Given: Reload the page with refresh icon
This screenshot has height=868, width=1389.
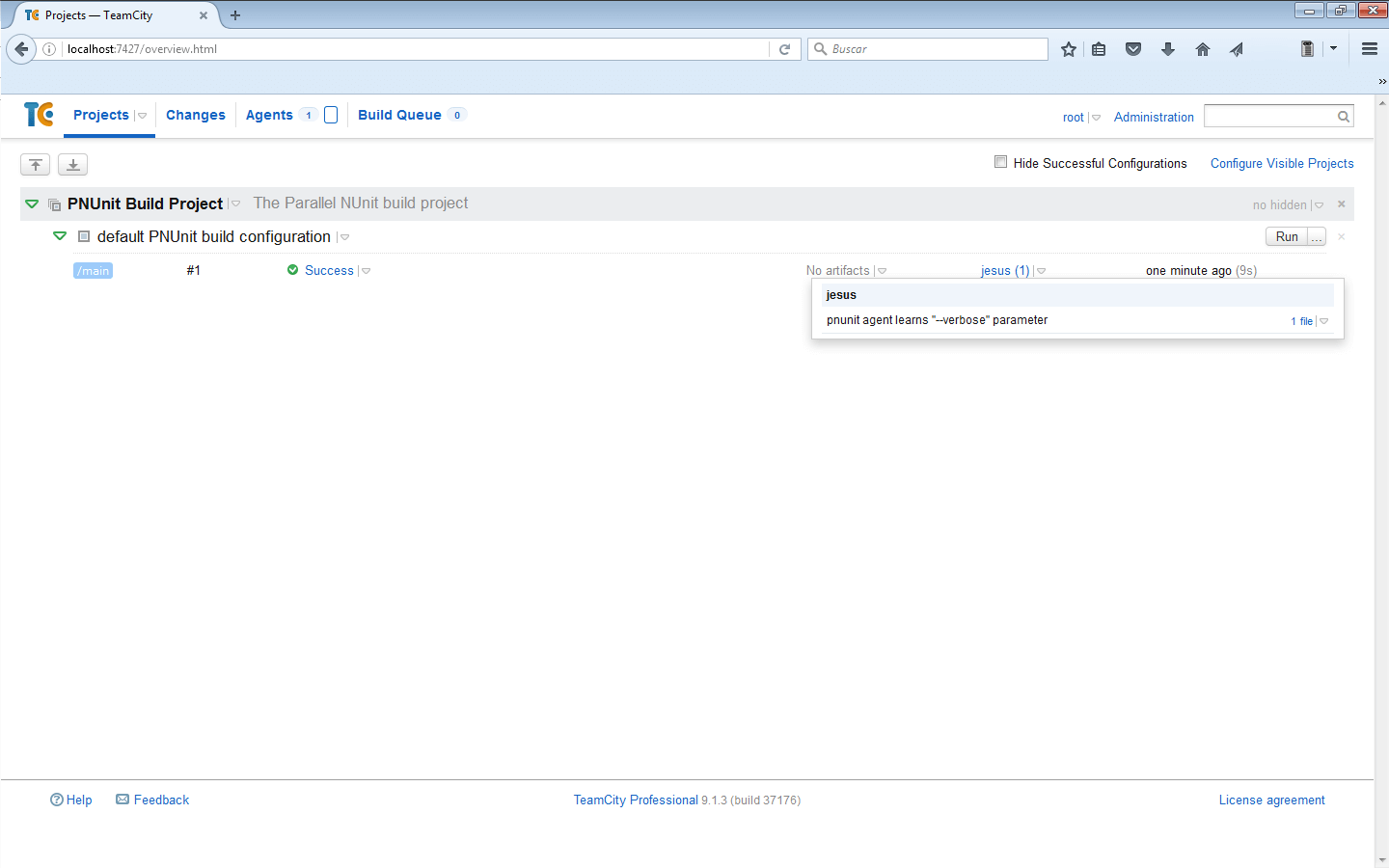Looking at the screenshot, I should coord(785,49).
